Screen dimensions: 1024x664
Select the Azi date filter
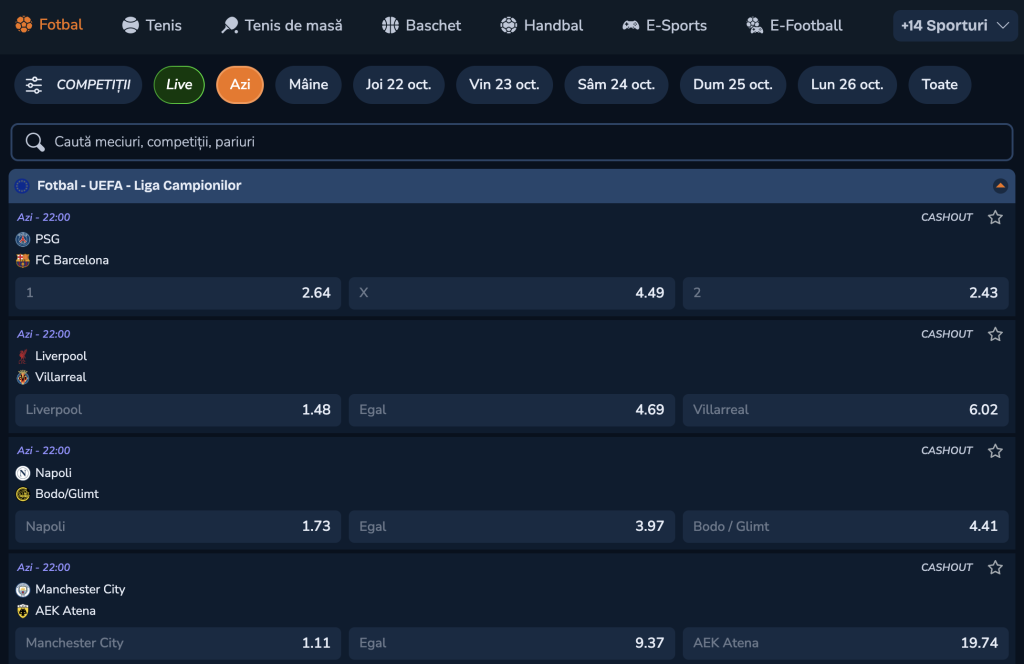pyautogui.click(x=240, y=85)
